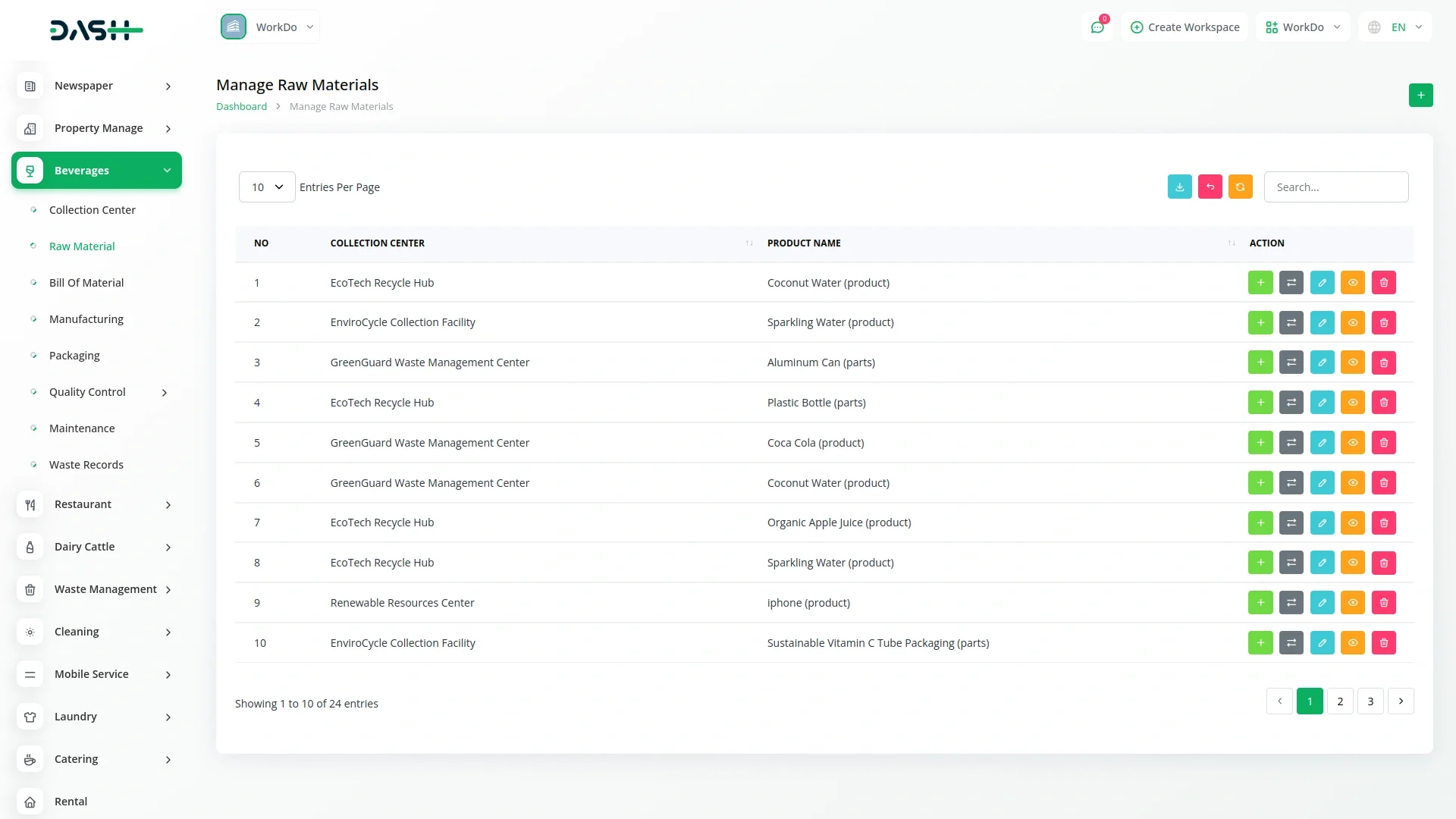Go to page 2 of results
Image resolution: width=1456 pixels, height=819 pixels.
(x=1340, y=701)
